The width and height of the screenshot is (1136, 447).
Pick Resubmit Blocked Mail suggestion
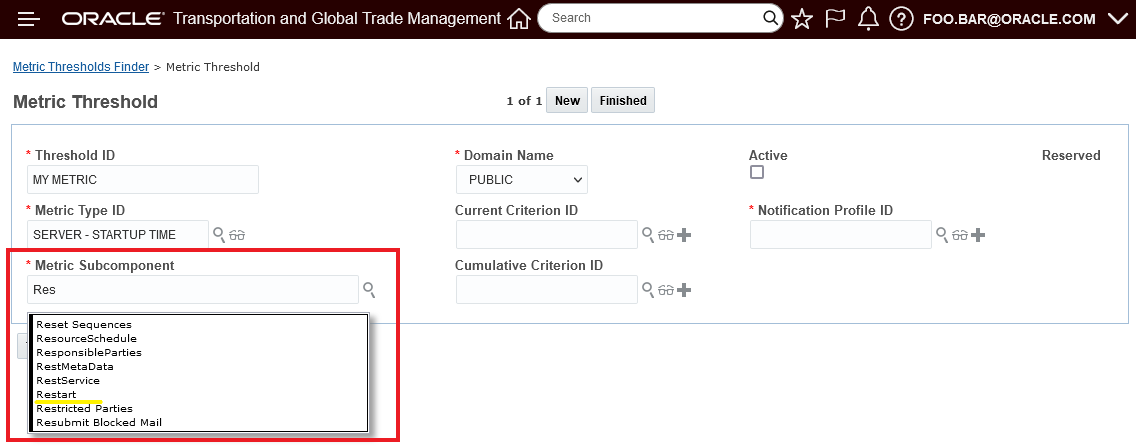coord(99,423)
